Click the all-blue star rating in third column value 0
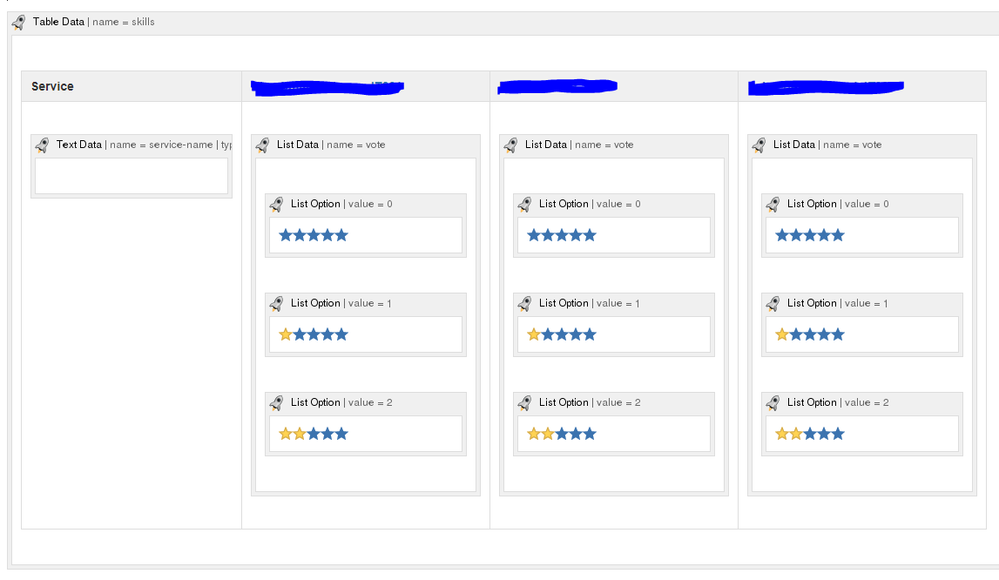The image size is (999, 580). pos(810,235)
